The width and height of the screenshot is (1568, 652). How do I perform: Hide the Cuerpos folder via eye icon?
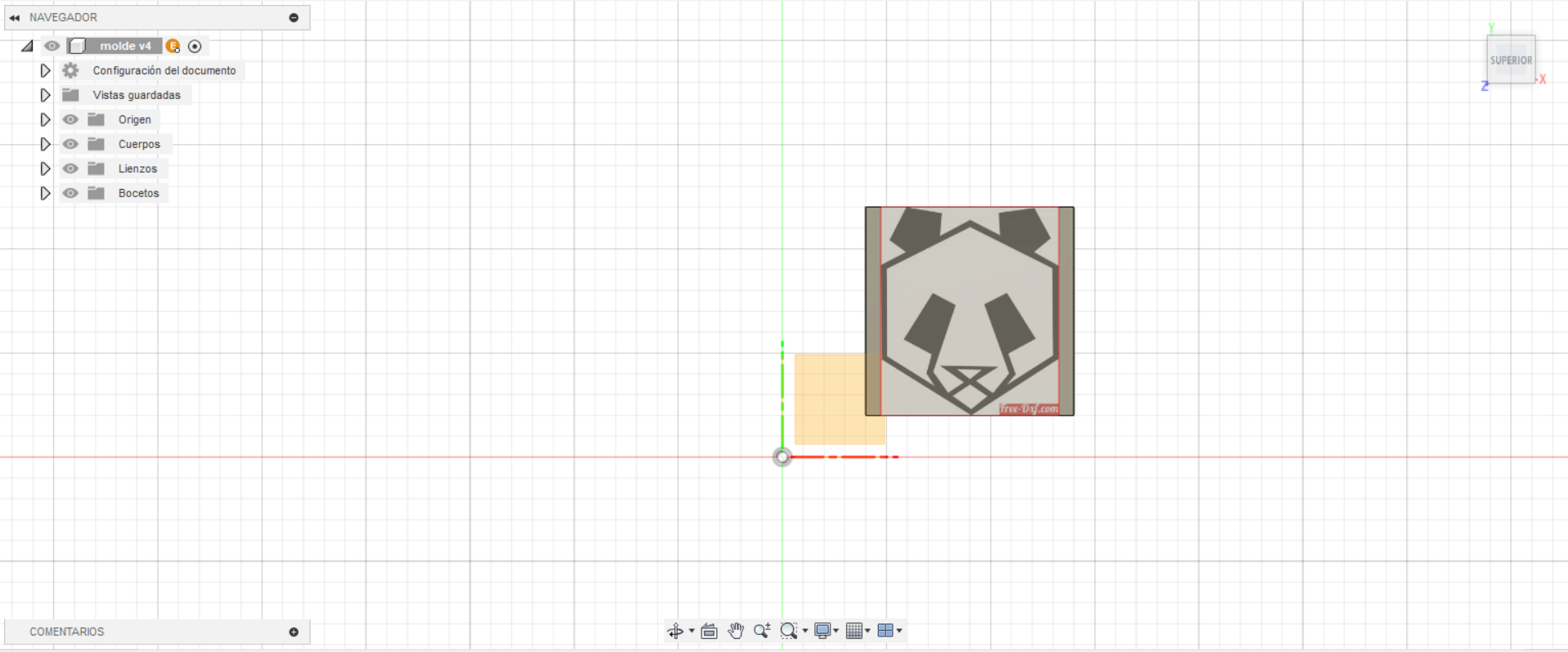70,144
